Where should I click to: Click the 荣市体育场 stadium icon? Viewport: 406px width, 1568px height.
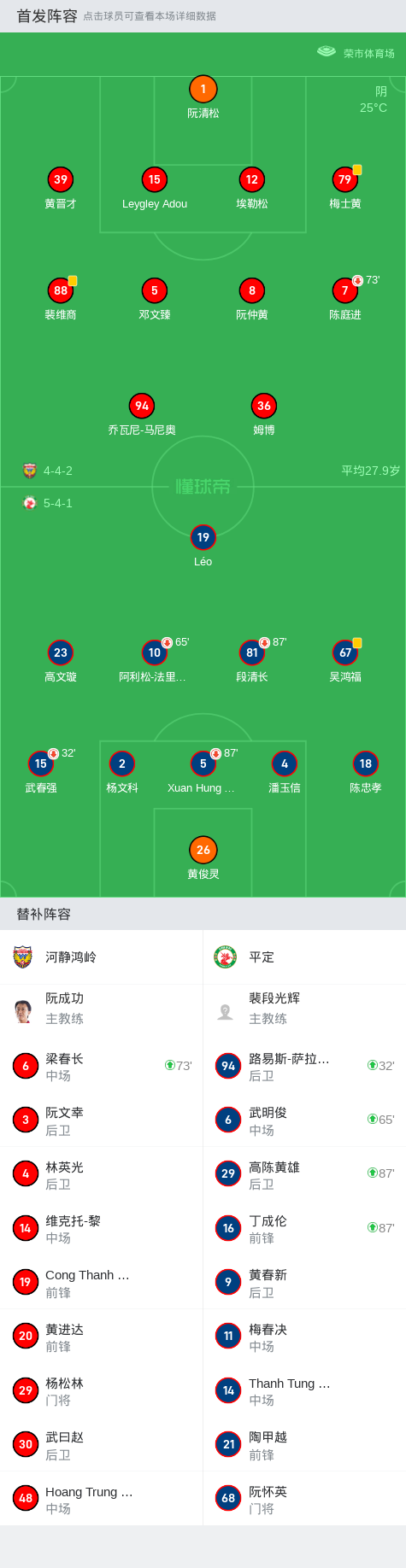coord(327,52)
